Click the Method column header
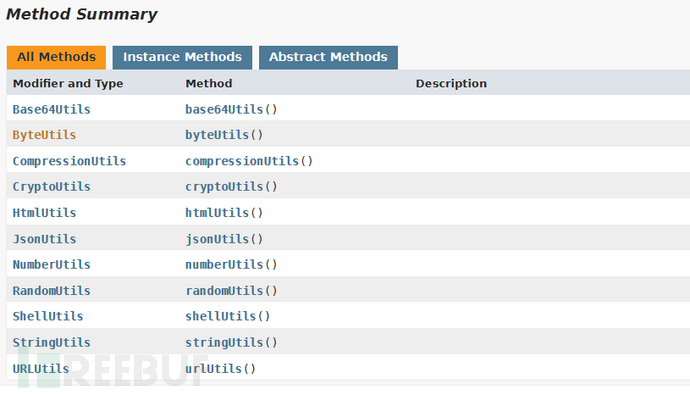This screenshot has height=395, width=690. tap(209, 84)
